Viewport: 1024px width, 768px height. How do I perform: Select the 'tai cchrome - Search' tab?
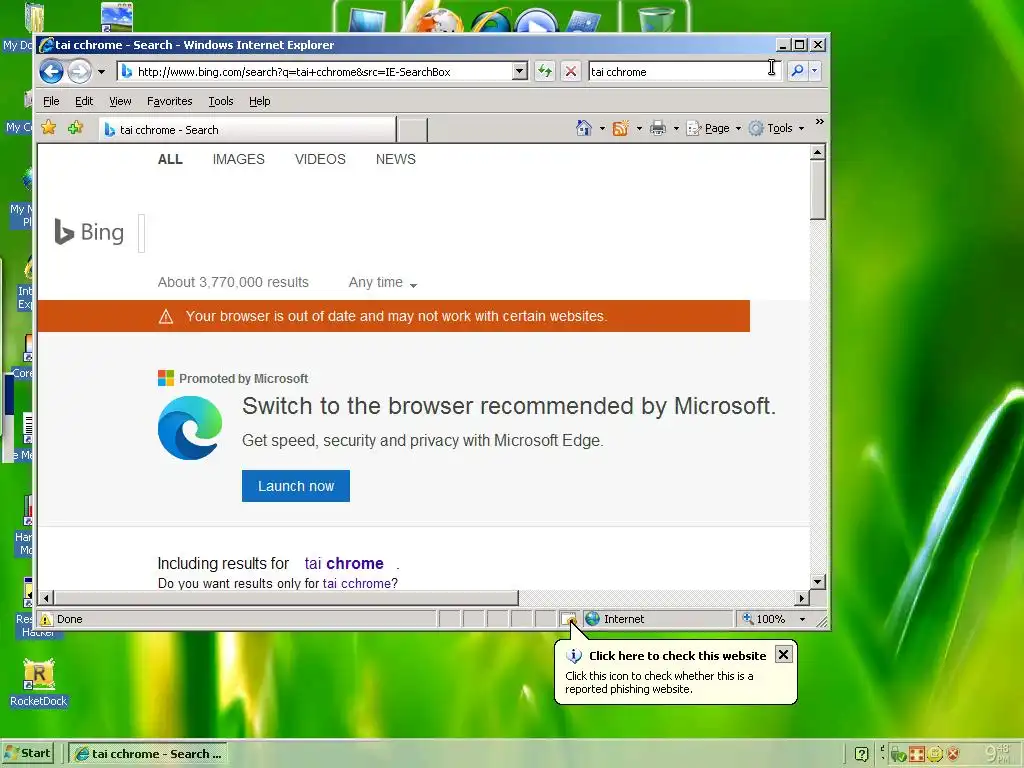pyautogui.click(x=247, y=130)
